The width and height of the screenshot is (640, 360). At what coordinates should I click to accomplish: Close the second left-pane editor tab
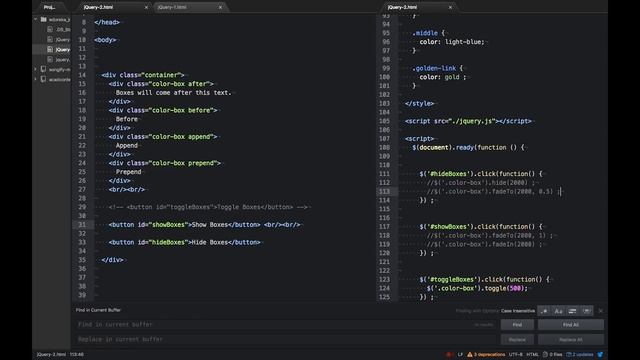tap(220, 7)
